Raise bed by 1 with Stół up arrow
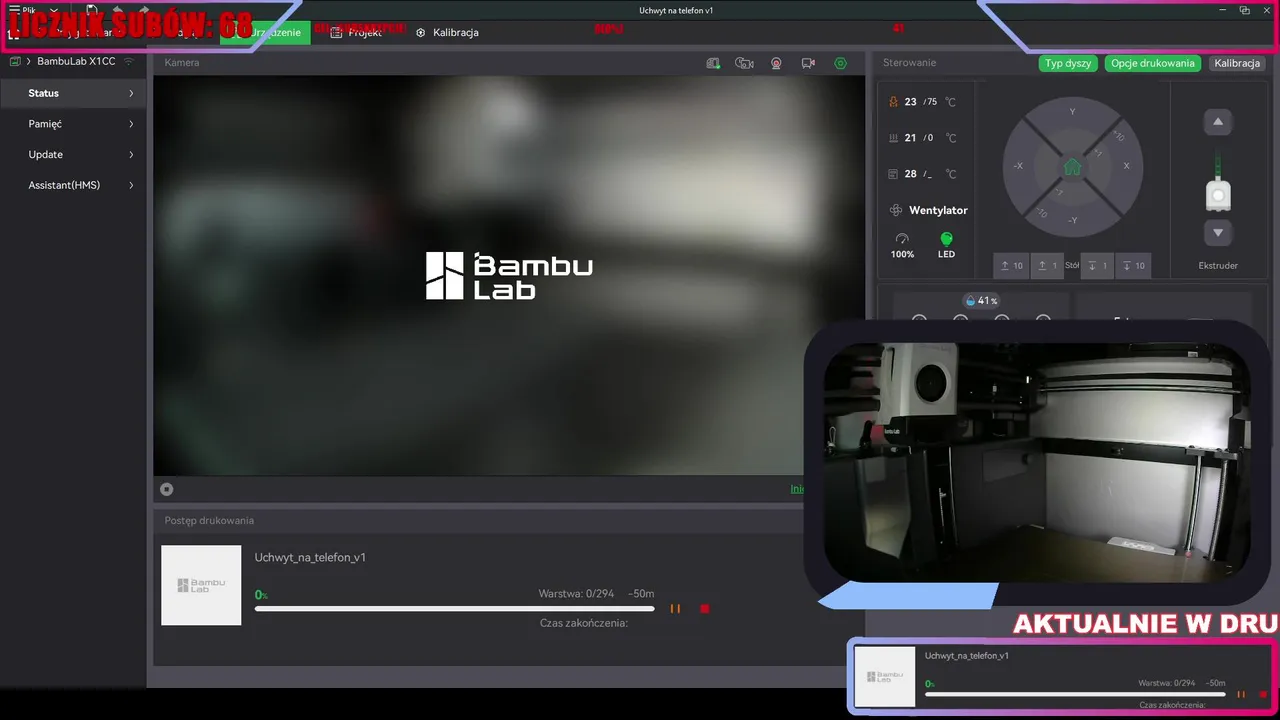Viewport: 1280px width, 720px height. pyautogui.click(x=1047, y=266)
